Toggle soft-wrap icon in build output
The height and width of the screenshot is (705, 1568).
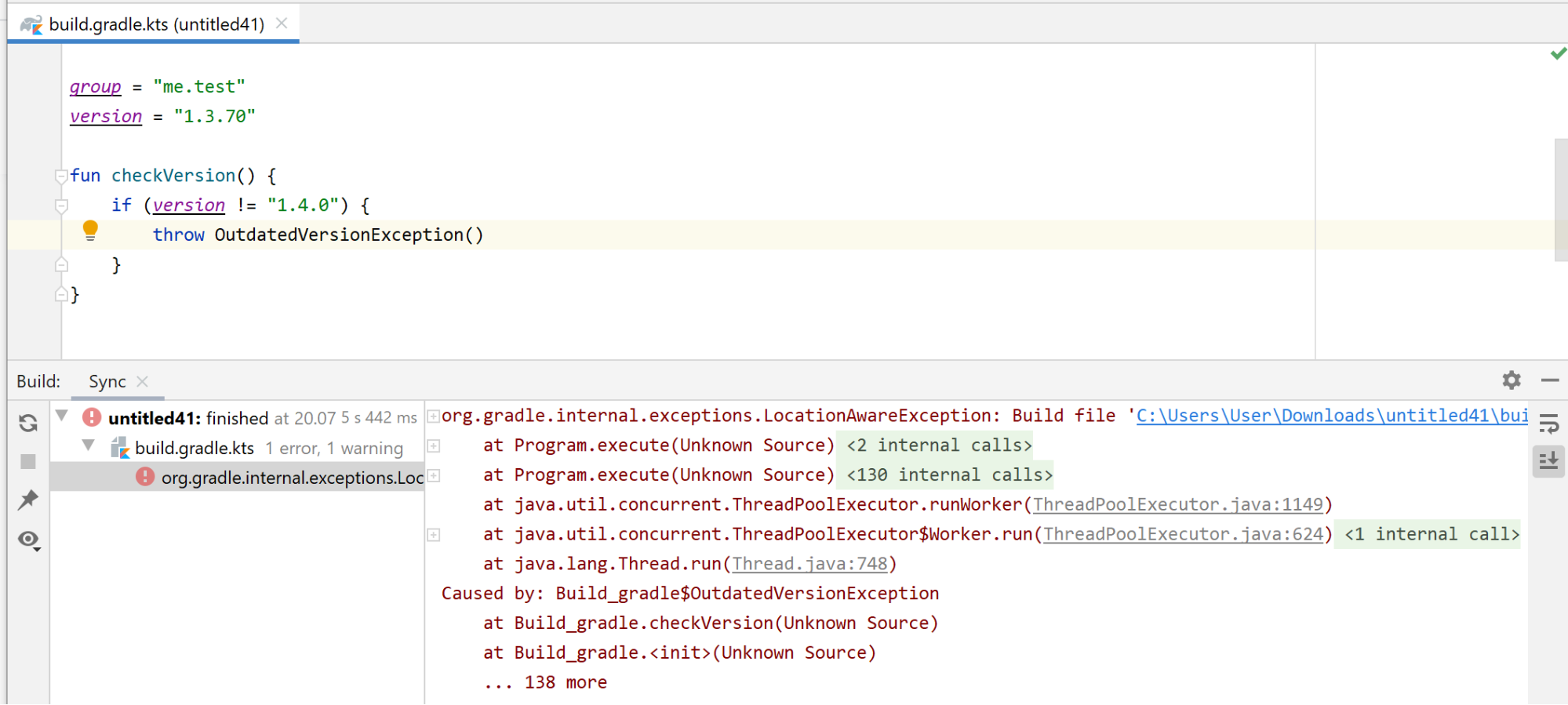(x=1549, y=423)
